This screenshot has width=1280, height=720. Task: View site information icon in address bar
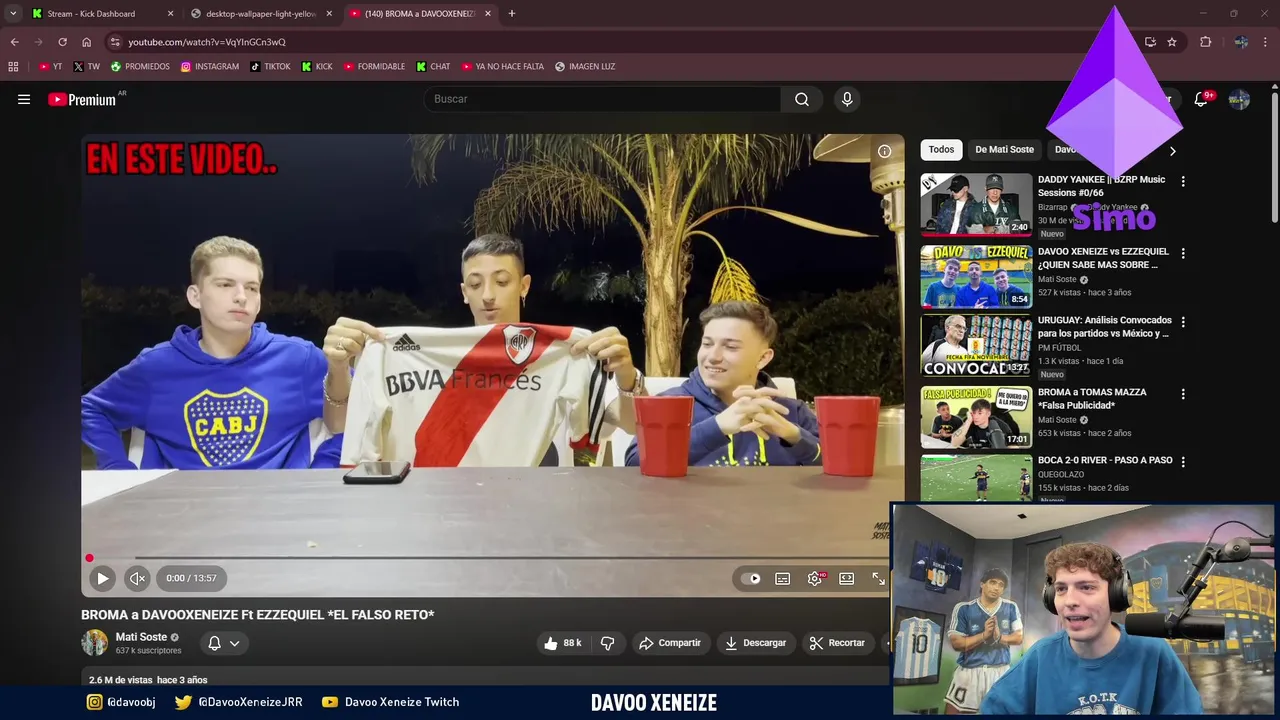click(x=115, y=42)
